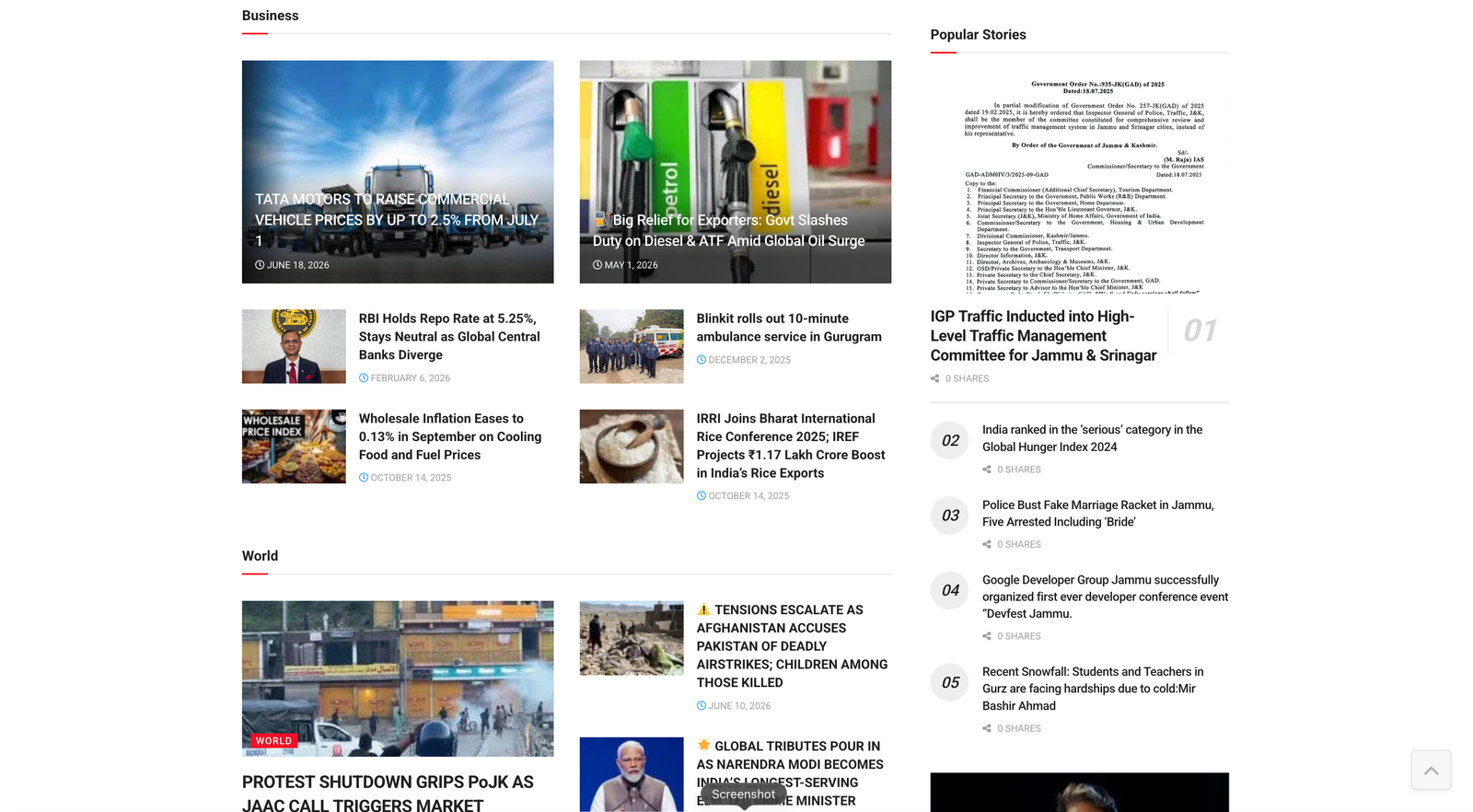Screen dimensions: 1473x812
Task: Click the clock icon beside June 10, 2026
Action: [x=702, y=706]
